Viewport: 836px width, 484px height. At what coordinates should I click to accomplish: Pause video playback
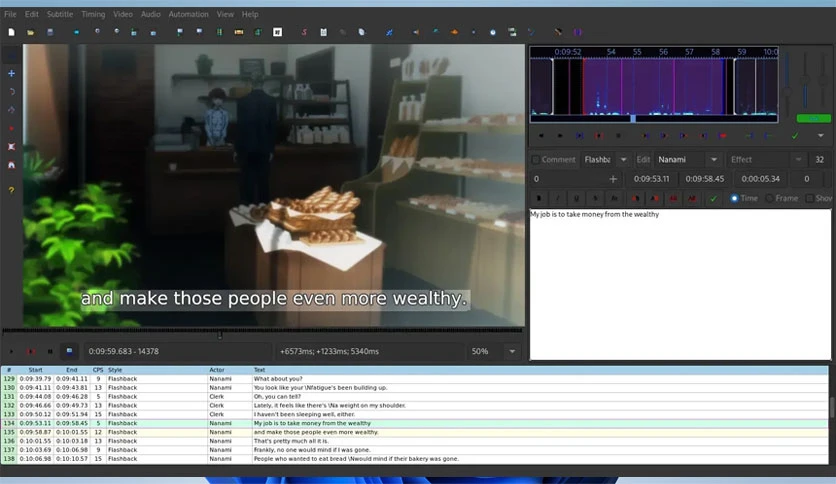50,351
